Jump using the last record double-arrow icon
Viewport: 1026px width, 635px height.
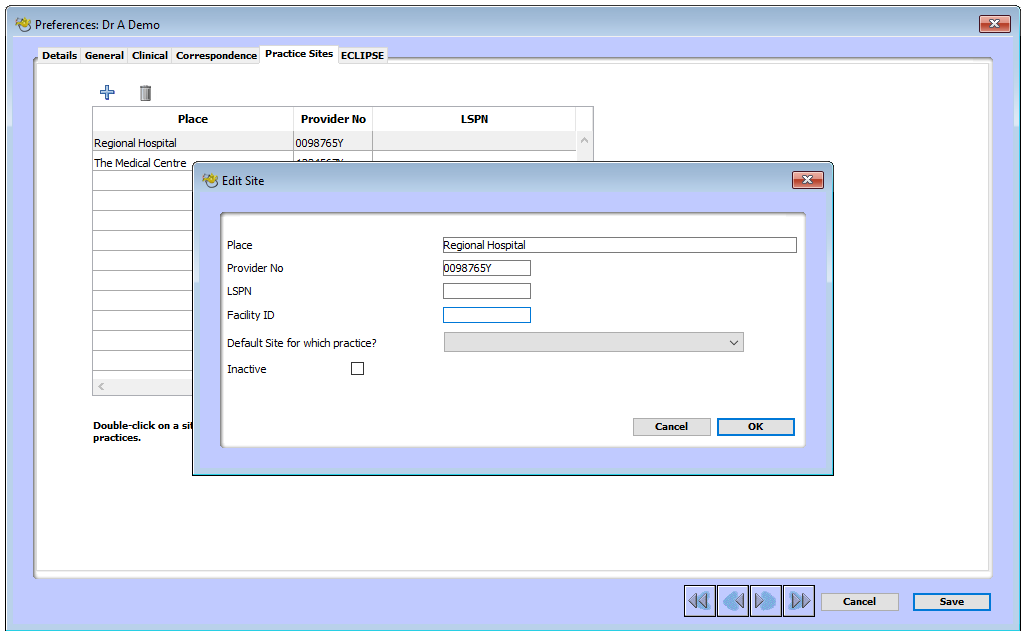click(x=799, y=600)
